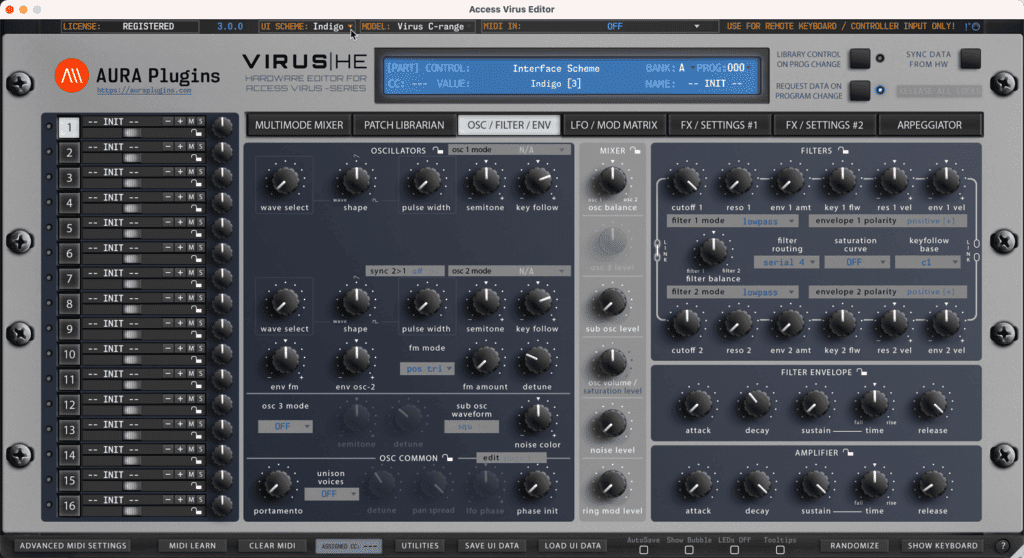Click the oscillator 1 wave select knob
1024x558 pixels.
(284, 182)
